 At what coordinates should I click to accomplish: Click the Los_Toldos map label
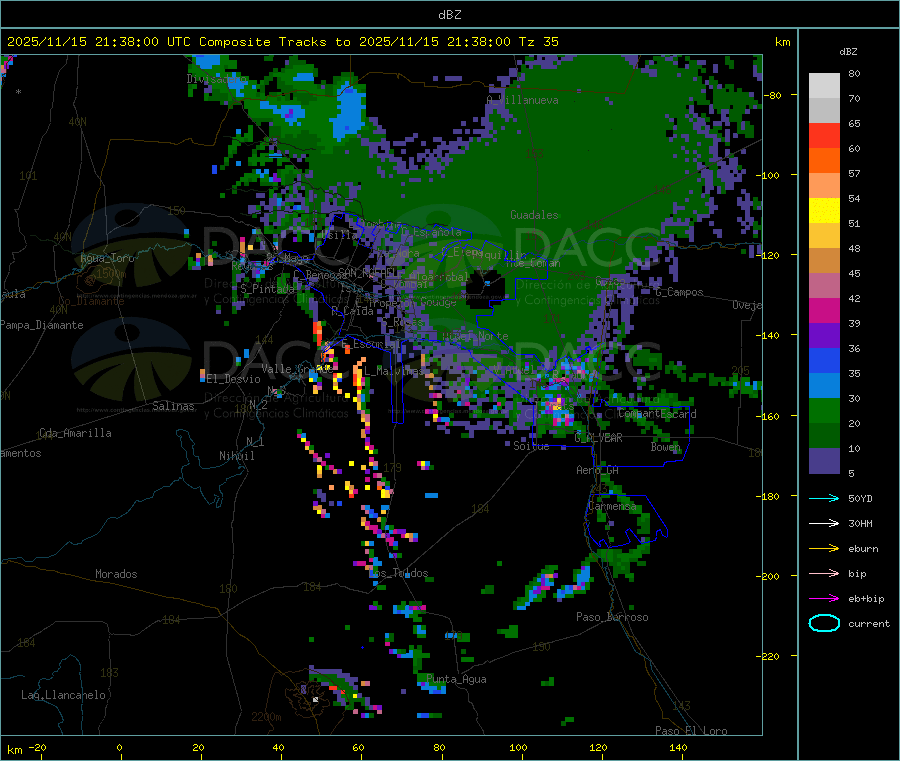point(398,573)
